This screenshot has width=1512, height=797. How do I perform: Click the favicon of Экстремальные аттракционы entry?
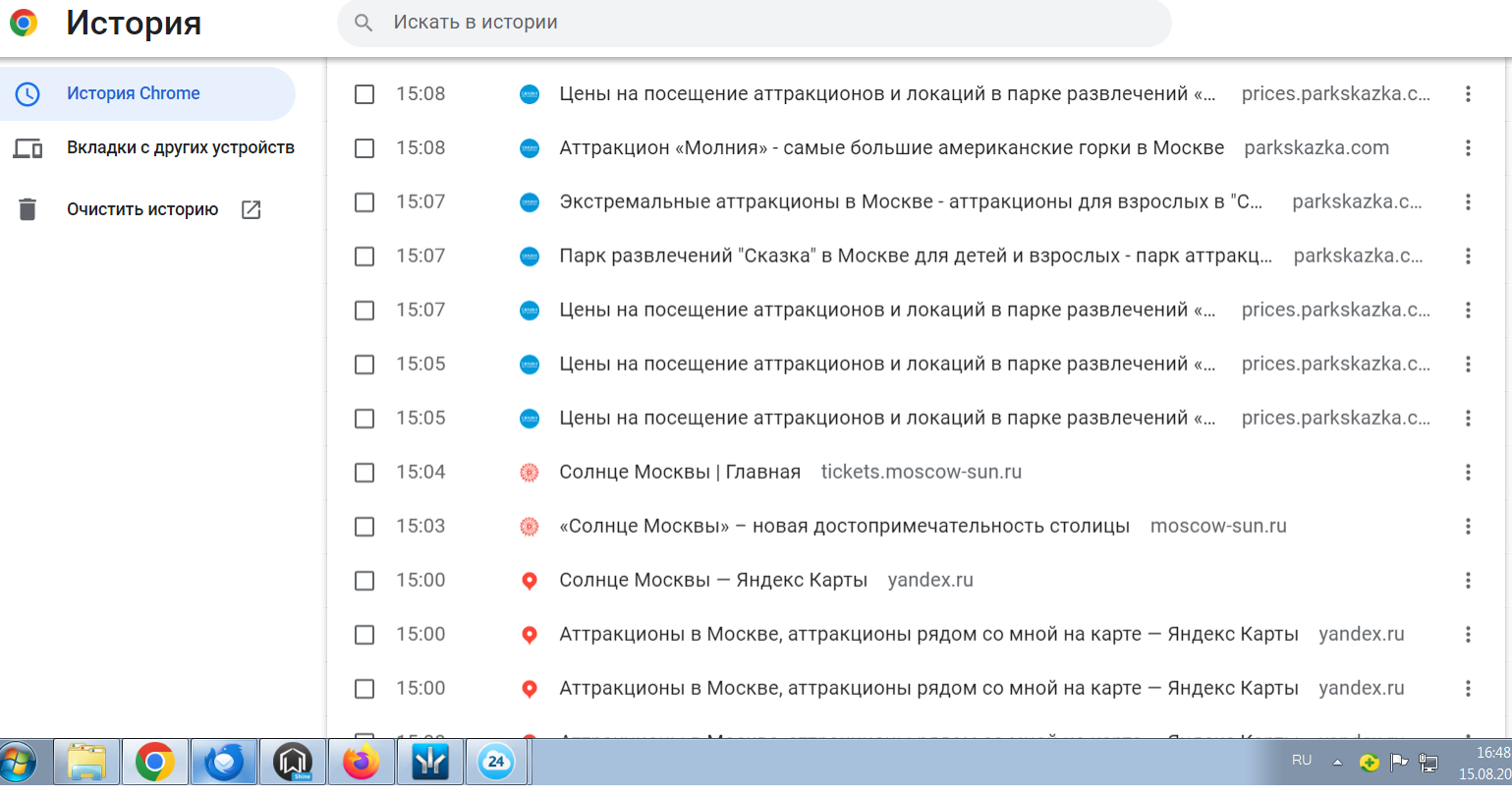(x=530, y=202)
